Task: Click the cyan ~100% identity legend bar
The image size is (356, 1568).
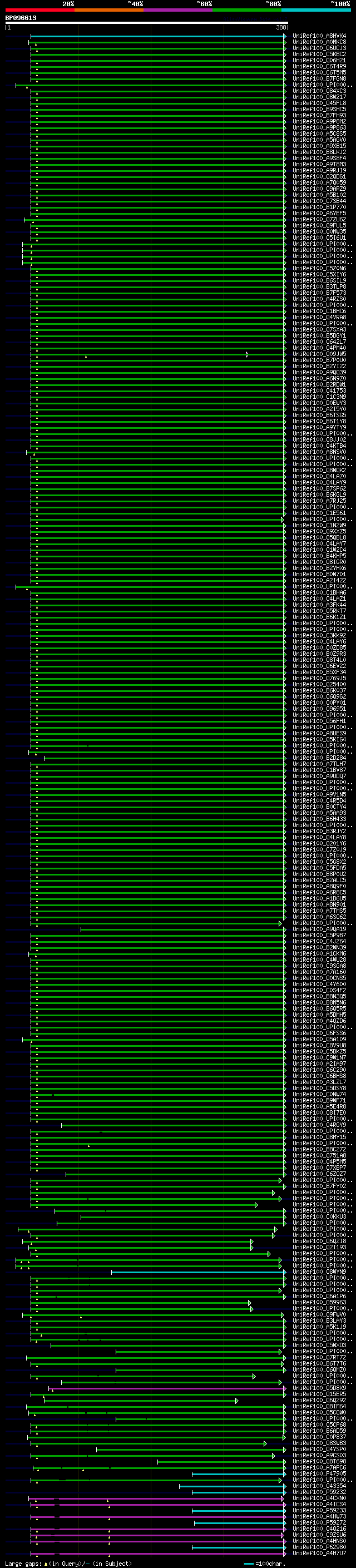Action: pos(317,10)
